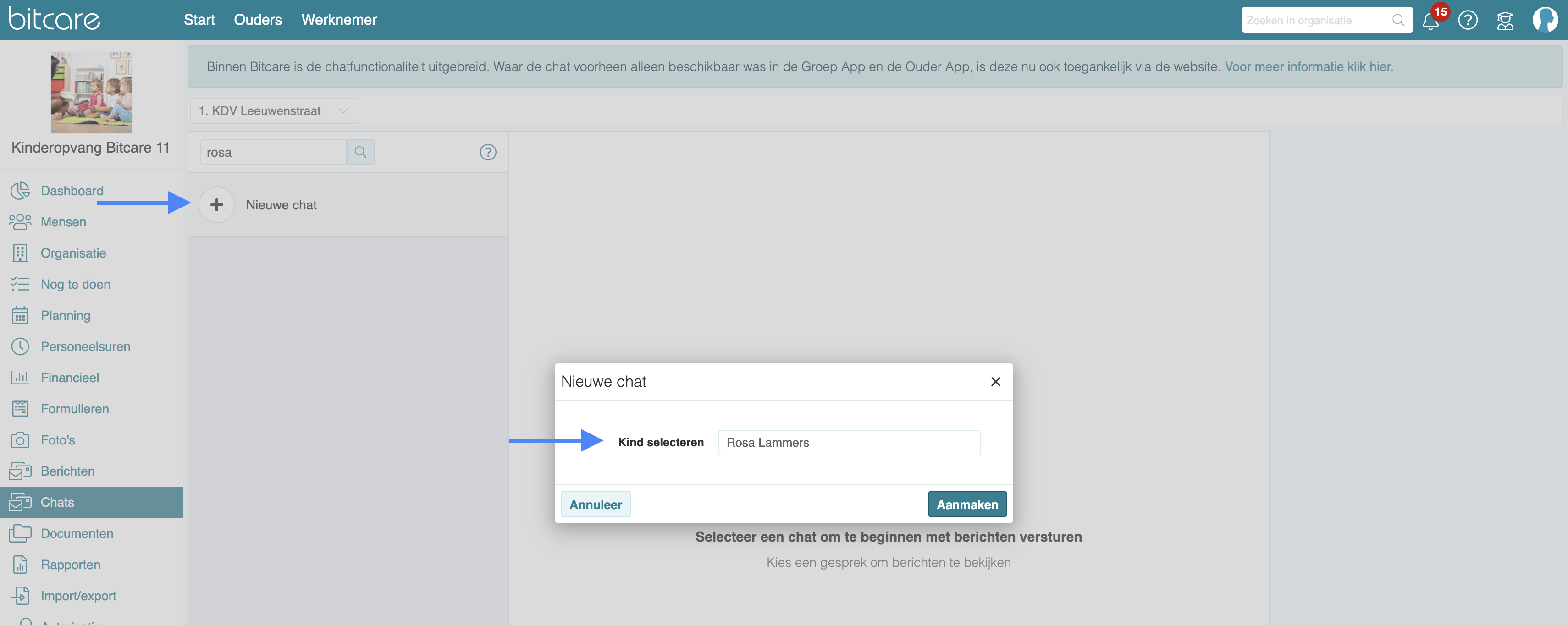The image size is (1568, 625).
Task: Click the Kind selecteren field
Action: click(x=849, y=443)
